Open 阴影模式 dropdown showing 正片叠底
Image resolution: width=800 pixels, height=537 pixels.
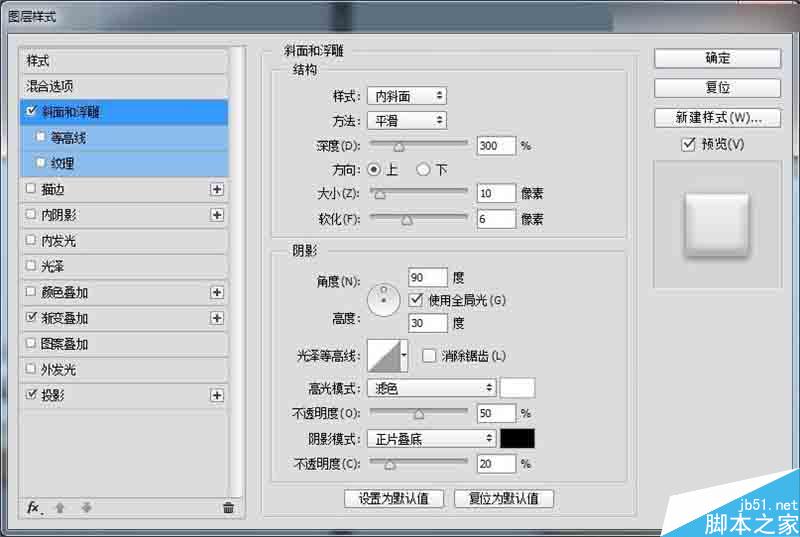click(432, 439)
